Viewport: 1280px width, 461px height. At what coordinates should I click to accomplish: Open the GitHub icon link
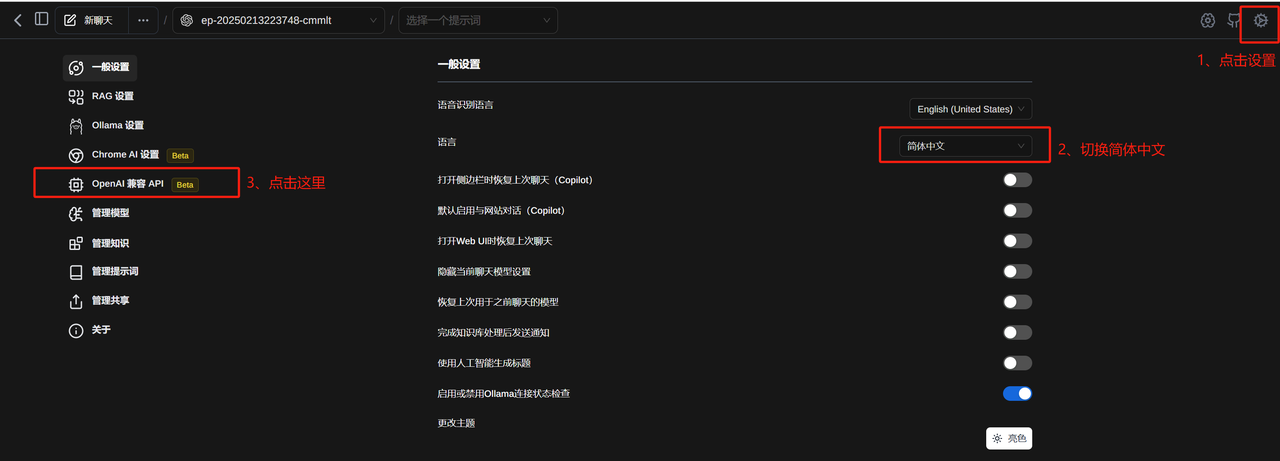[1234, 21]
